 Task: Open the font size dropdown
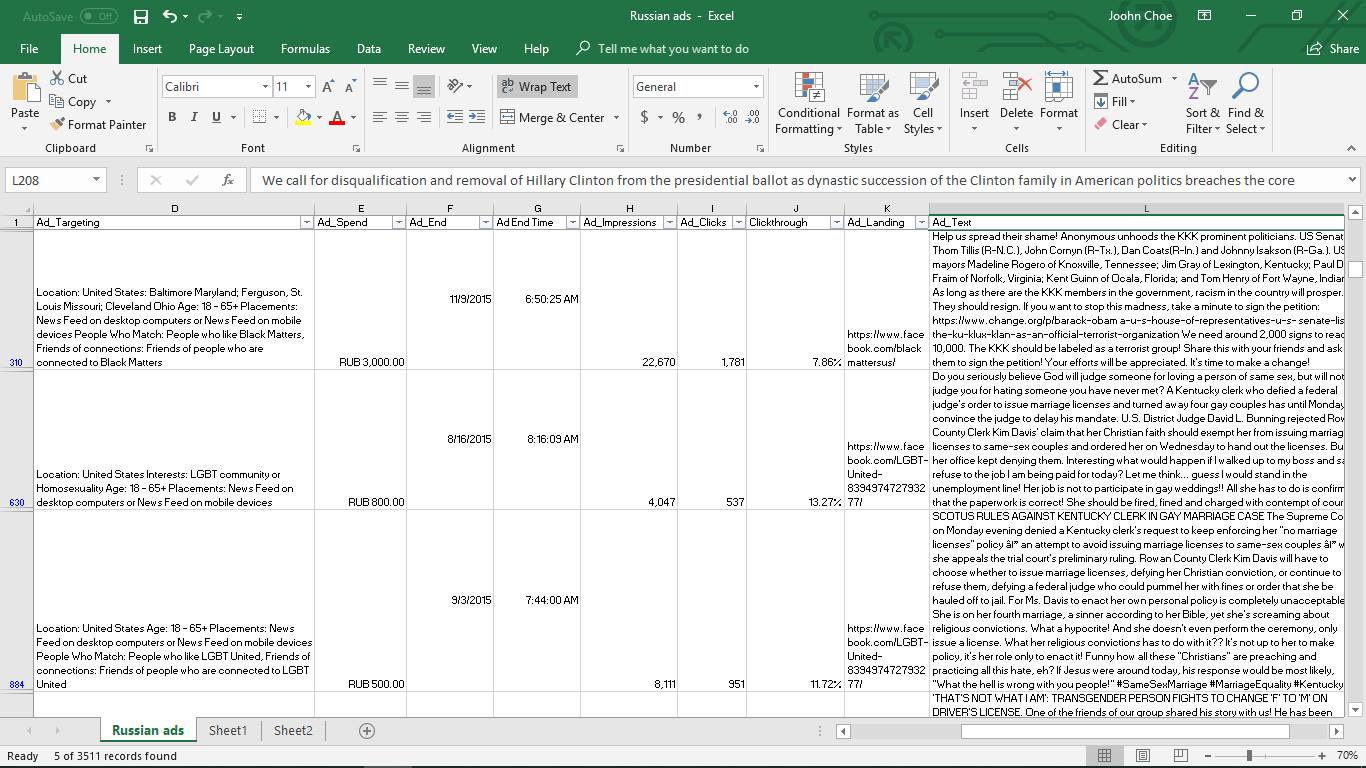point(308,87)
